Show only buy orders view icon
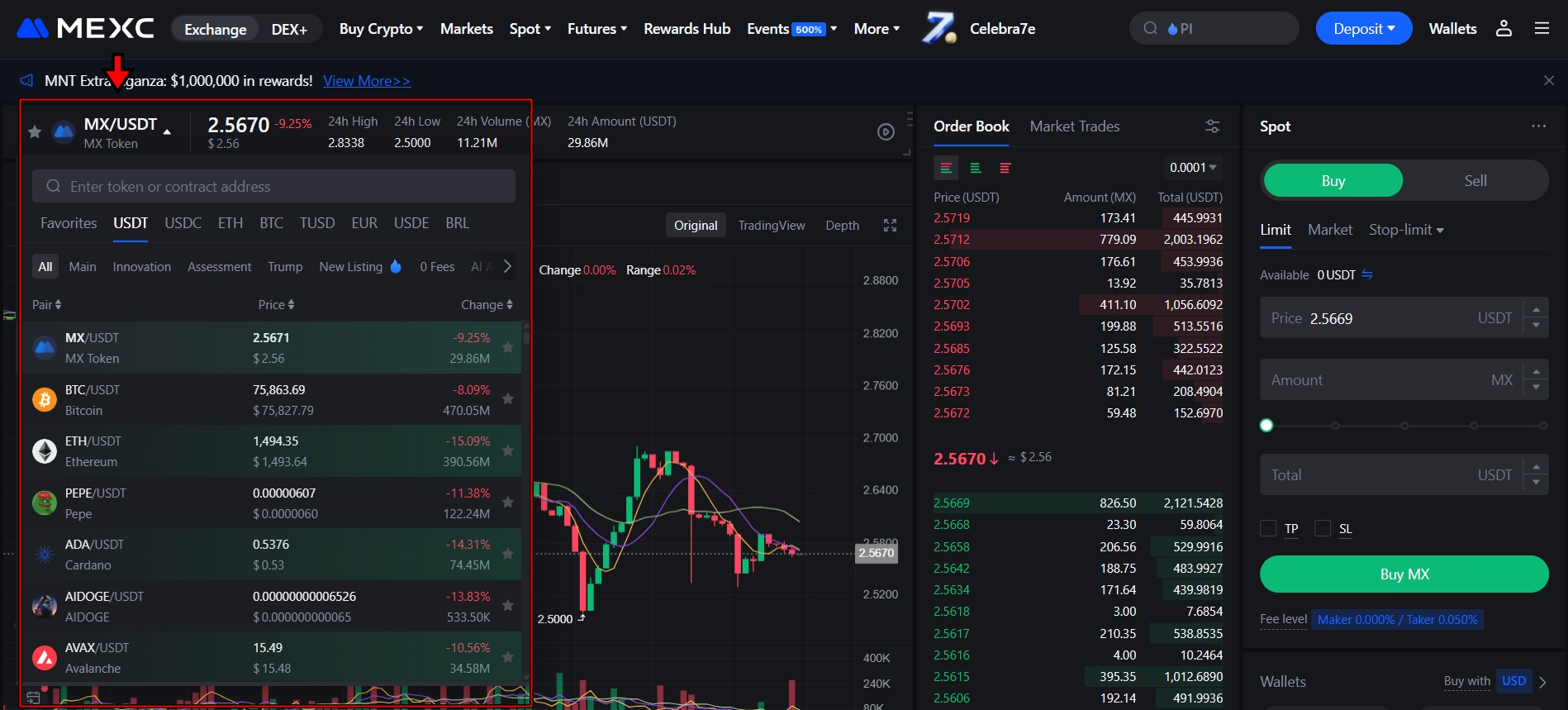This screenshot has height=710, width=1568. [x=976, y=168]
